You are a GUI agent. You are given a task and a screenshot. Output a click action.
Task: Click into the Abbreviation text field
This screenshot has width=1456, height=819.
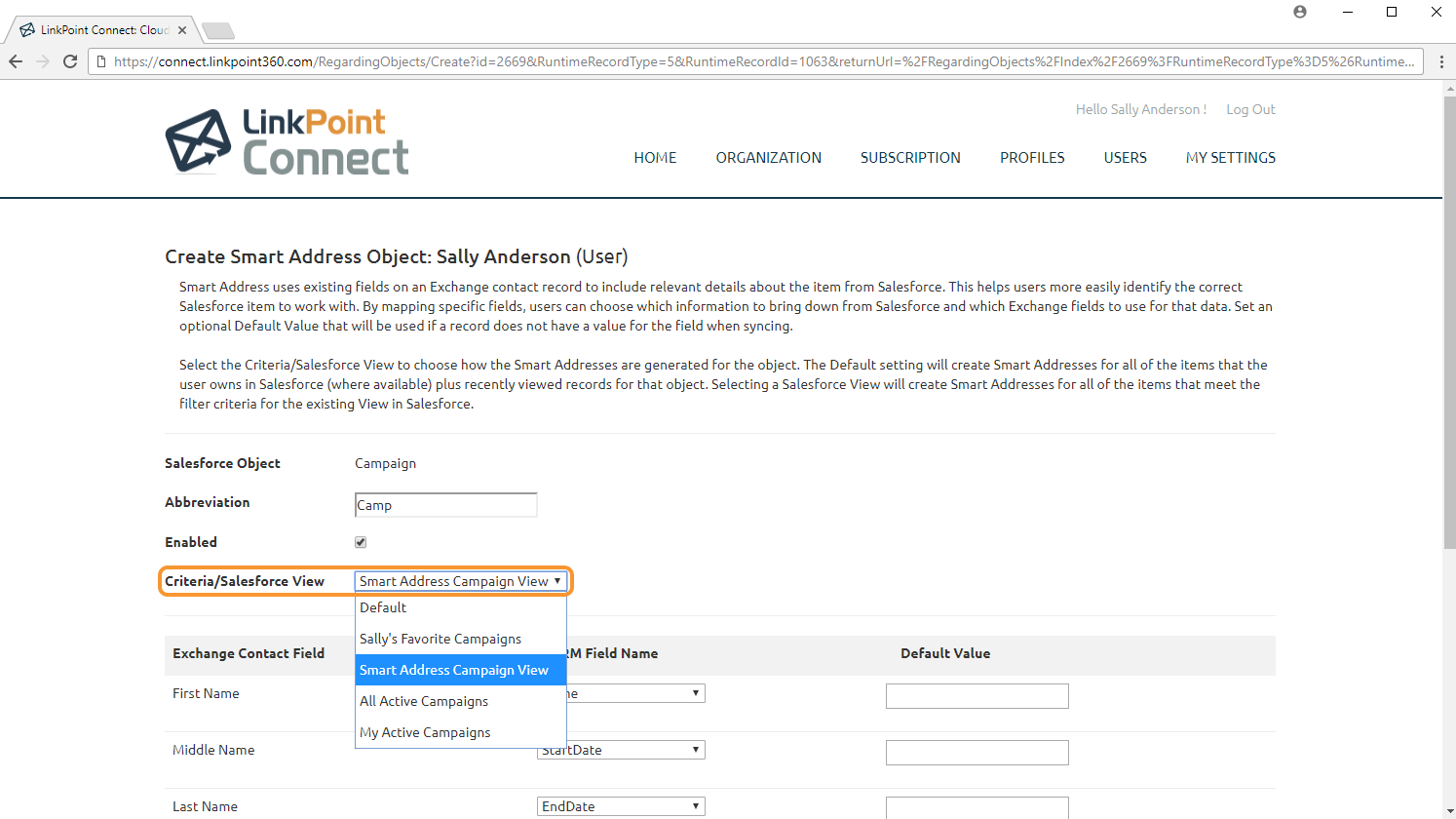[x=446, y=505]
